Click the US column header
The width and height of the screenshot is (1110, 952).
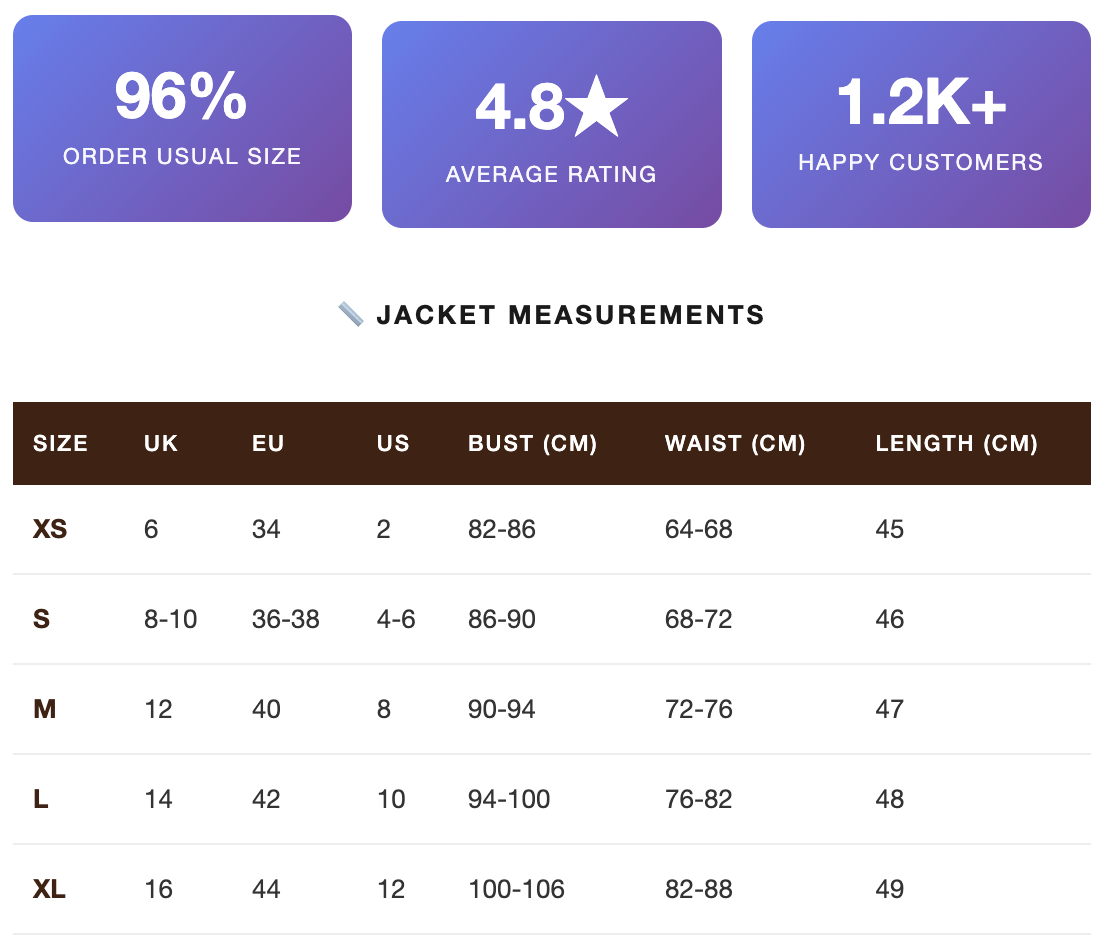tap(393, 443)
